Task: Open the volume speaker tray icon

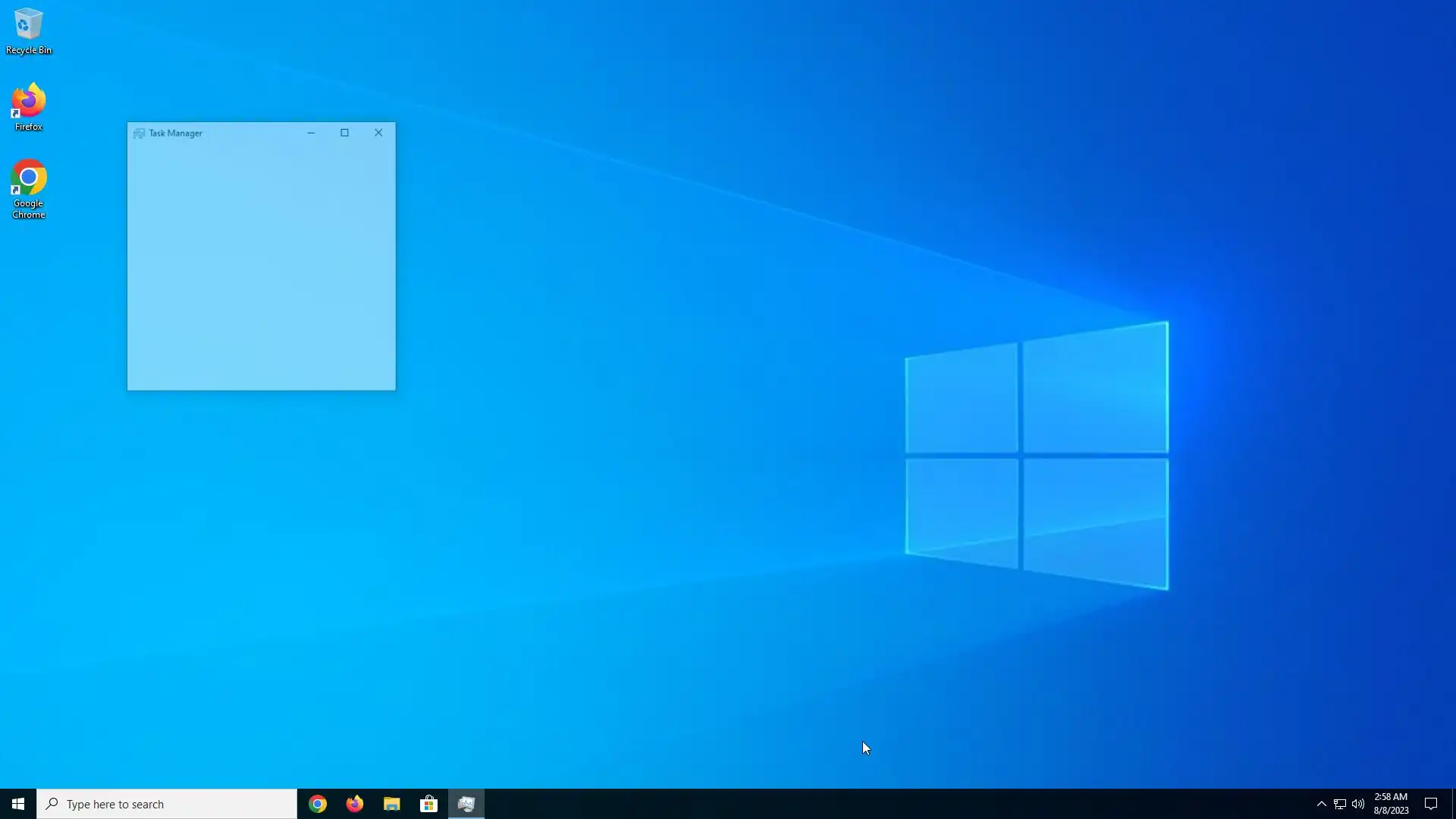Action: click(x=1358, y=804)
